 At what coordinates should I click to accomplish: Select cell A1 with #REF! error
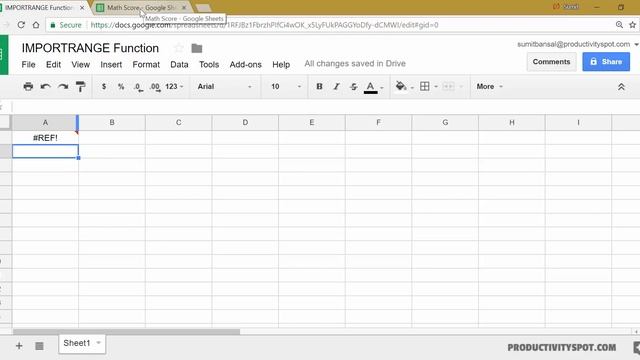[x=45, y=138]
